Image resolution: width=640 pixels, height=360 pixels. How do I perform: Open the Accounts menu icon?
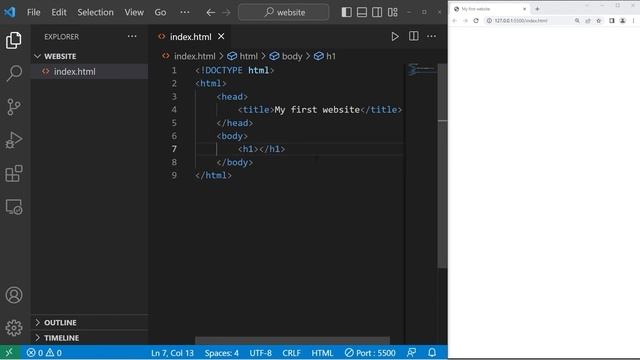[x=14, y=295]
